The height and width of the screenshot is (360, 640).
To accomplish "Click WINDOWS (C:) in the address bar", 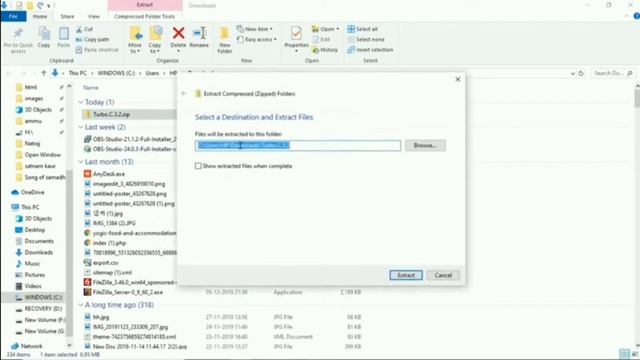I will (116, 73).
